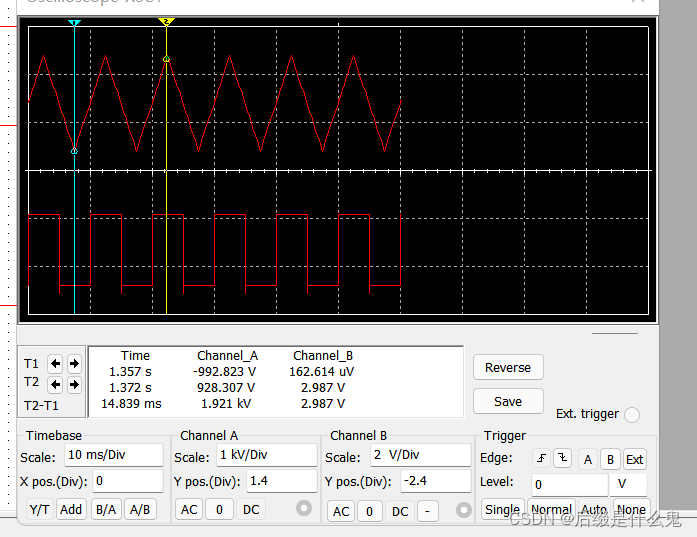Select rising edge trigger icon
697x537 pixels.
click(x=541, y=458)
